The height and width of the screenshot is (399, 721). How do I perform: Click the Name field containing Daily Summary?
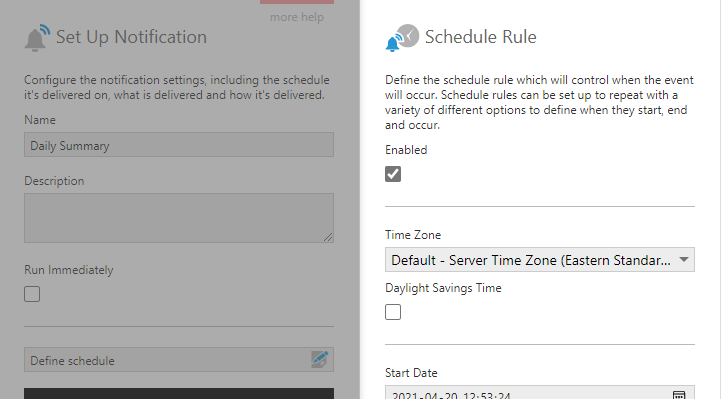click(x=179, y=145)
